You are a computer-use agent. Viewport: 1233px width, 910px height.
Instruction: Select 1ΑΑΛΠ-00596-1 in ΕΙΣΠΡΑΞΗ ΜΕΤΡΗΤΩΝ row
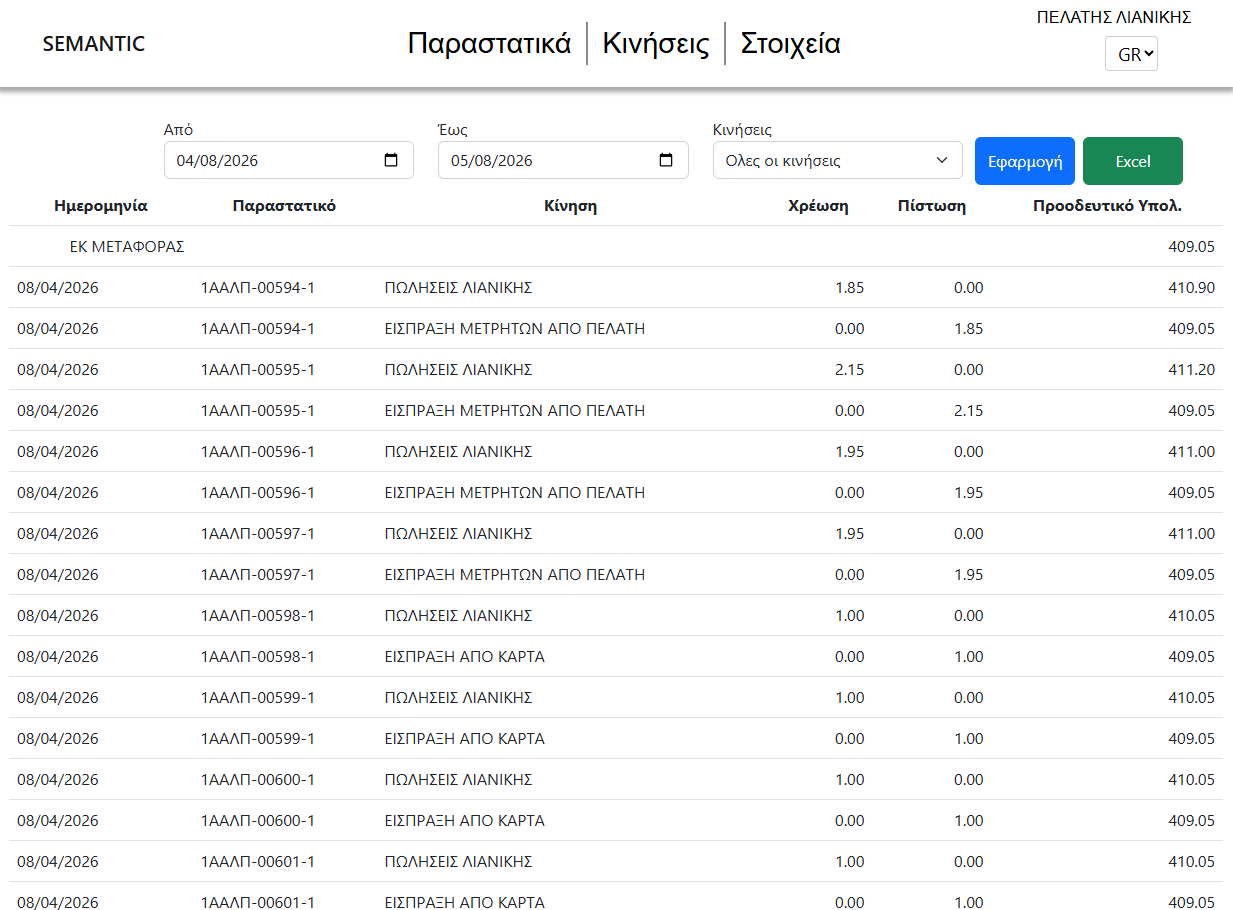coord(258,492)
